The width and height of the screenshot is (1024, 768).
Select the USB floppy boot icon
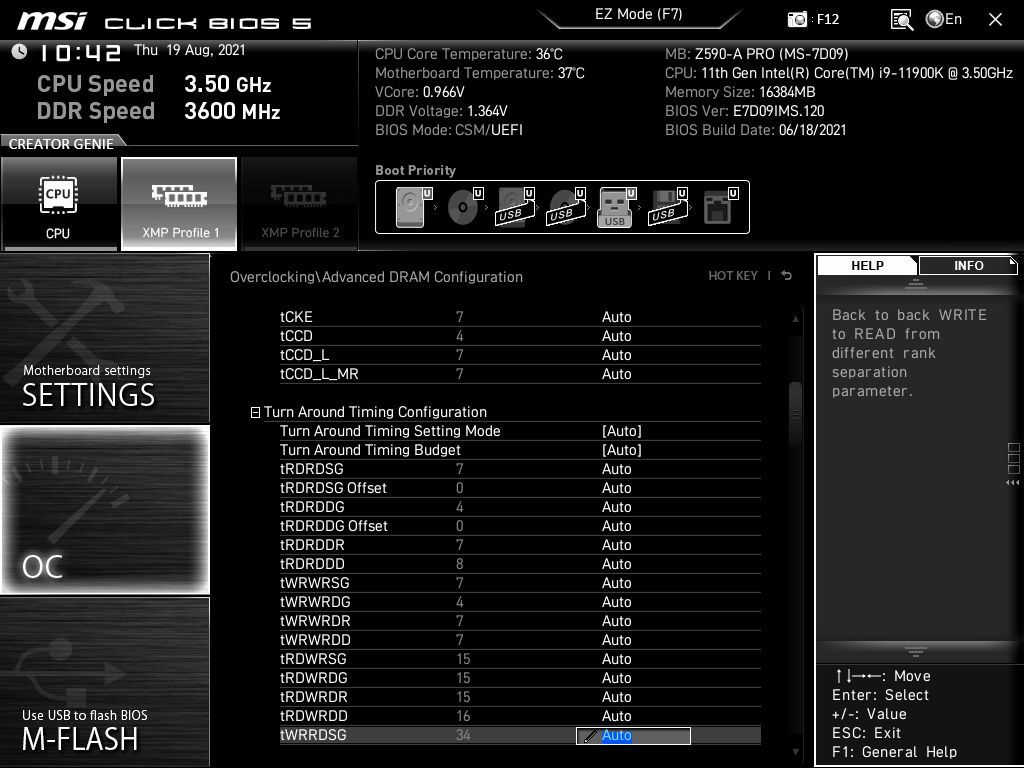pos(667,207)
